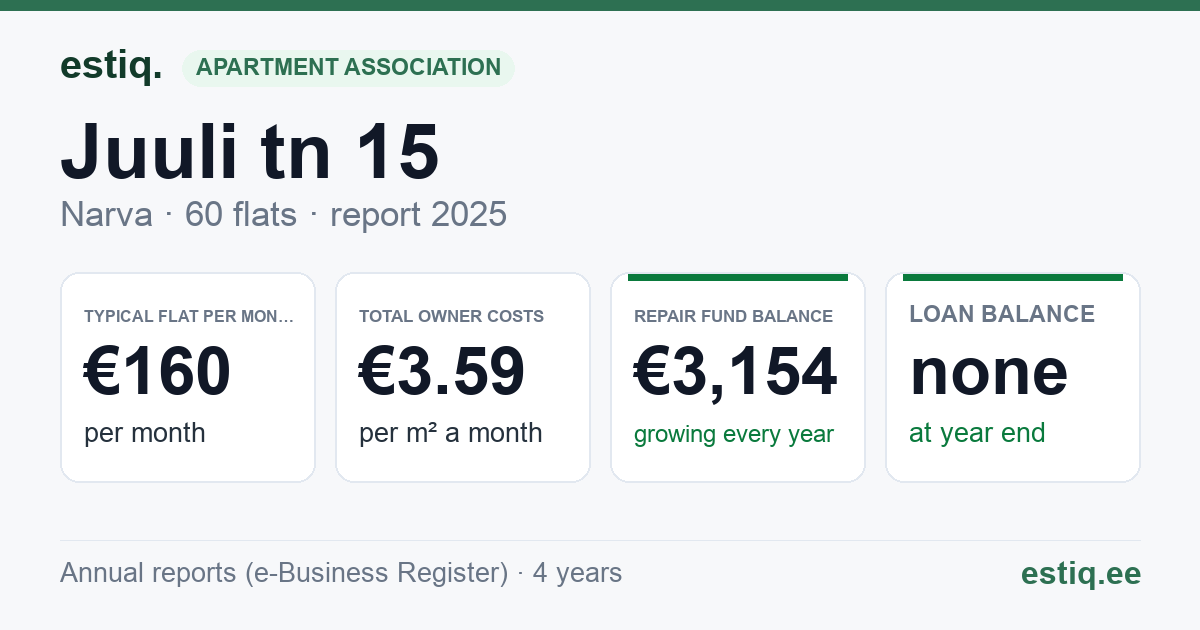Select the €3.59 value

click(x=442, y=372)
